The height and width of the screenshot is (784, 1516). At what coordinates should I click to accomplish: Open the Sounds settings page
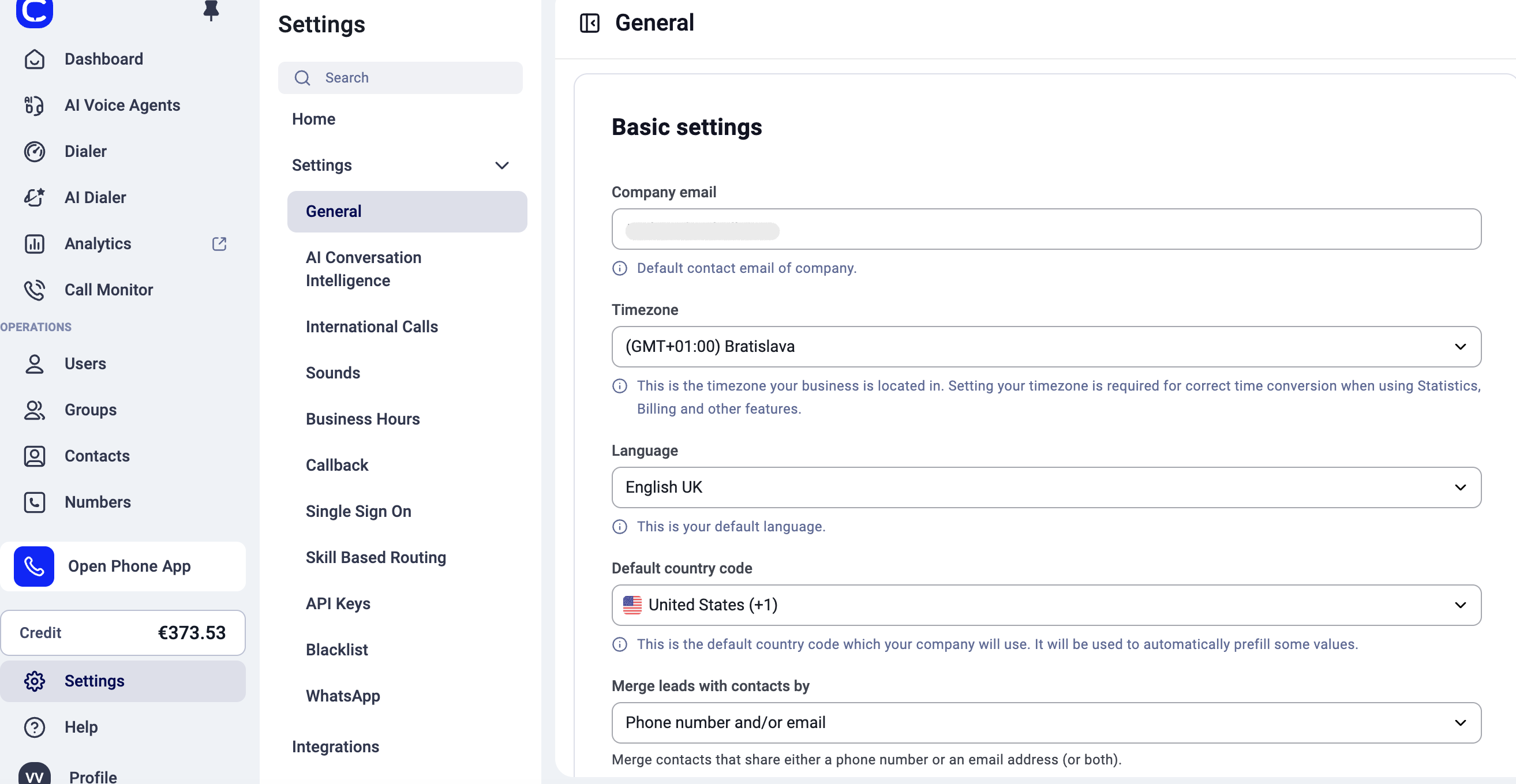click(407, 373)
